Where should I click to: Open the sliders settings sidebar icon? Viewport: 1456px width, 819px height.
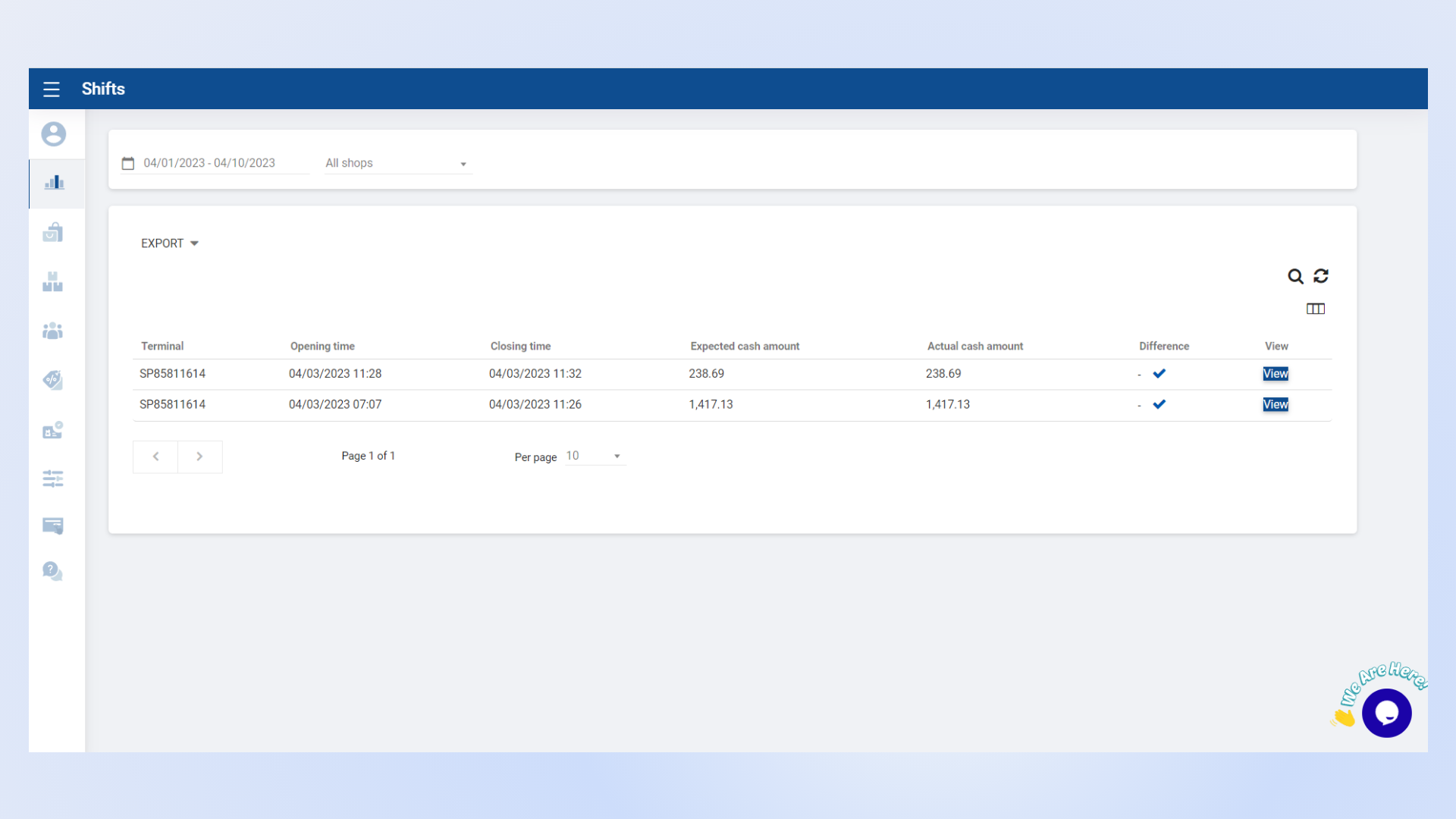tap(53, 479)
